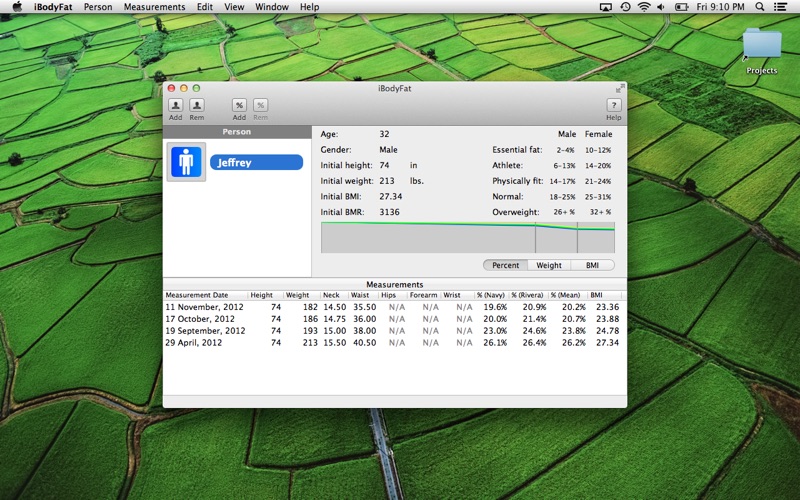Sort by Waist column header
Image resolution: width=800 pixels, height=500 pixels.
click(363, 295)
